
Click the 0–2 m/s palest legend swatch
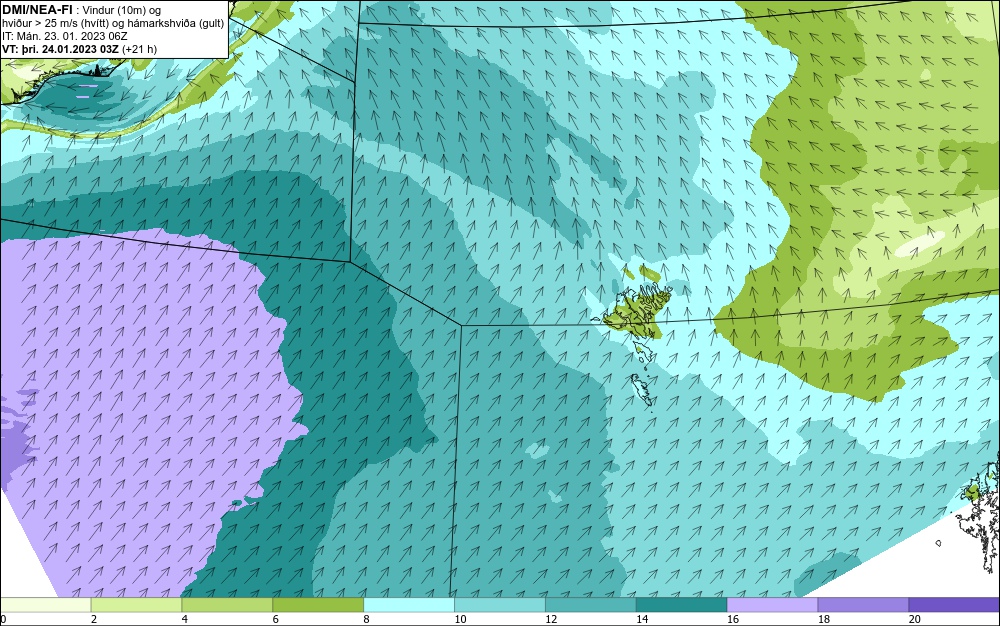click(46, 605)
